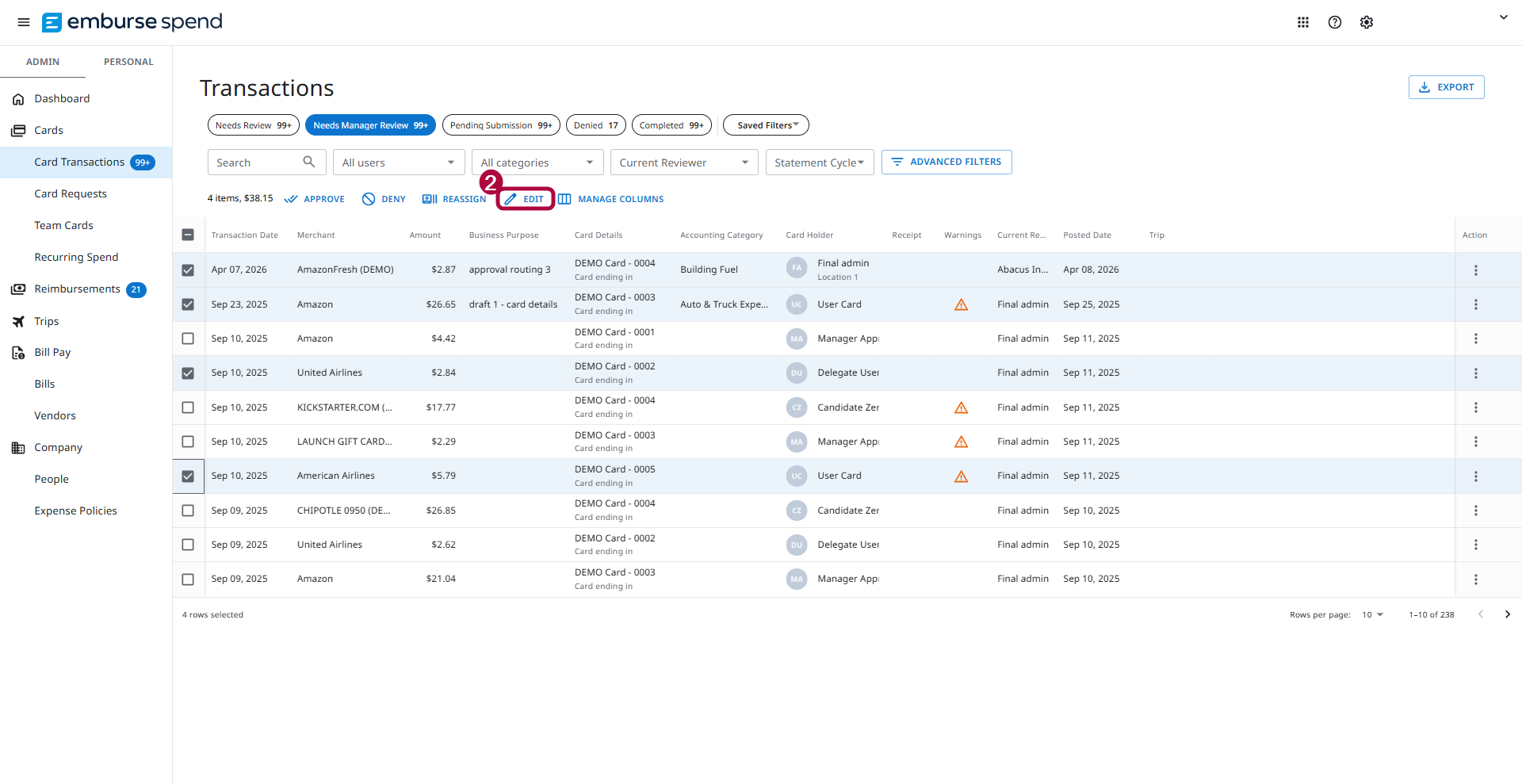Click the warning icon on Sep 23 Amazon row
Screen dimensions: 1522x784
coord(961,304)
